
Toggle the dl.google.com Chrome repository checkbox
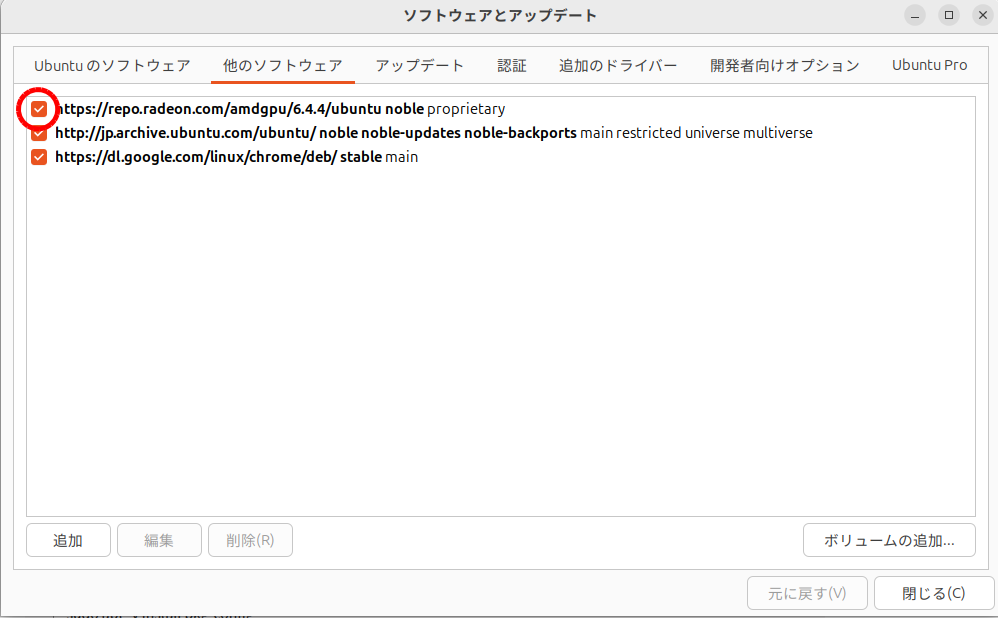[x=39, y=157]
